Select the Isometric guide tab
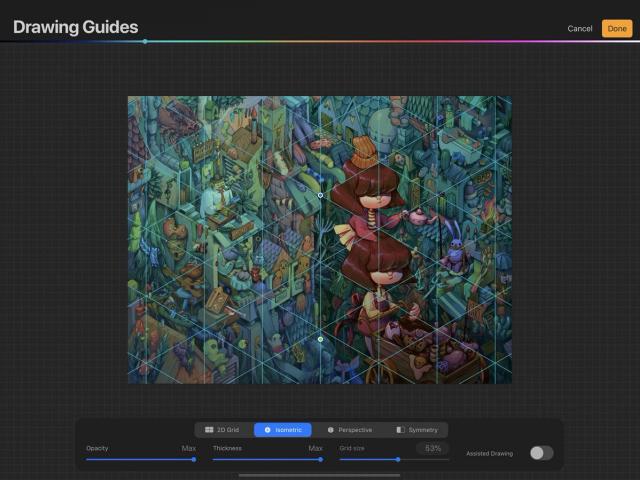 click(283, 430)
